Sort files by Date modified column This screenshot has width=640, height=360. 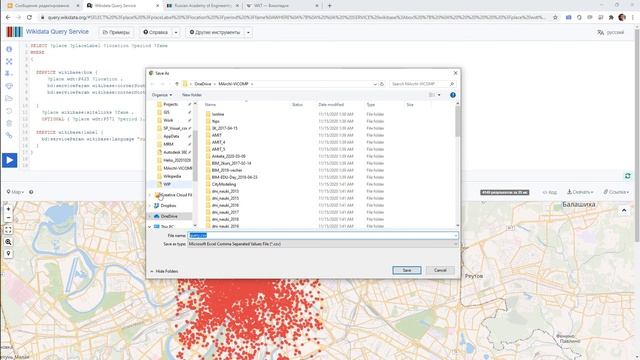pos(331,105)
